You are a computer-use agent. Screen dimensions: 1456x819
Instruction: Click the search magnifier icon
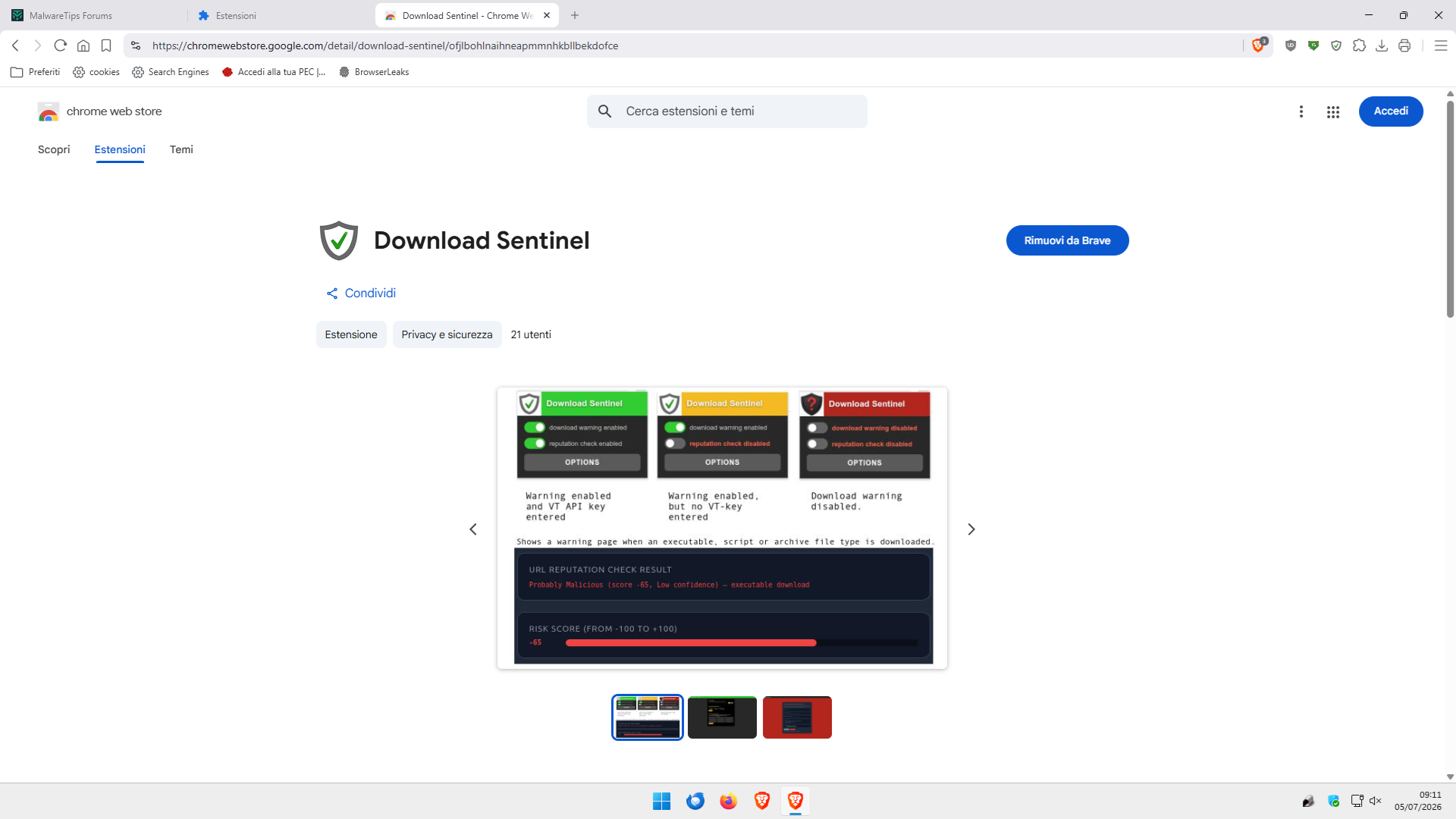click(604, 111)
